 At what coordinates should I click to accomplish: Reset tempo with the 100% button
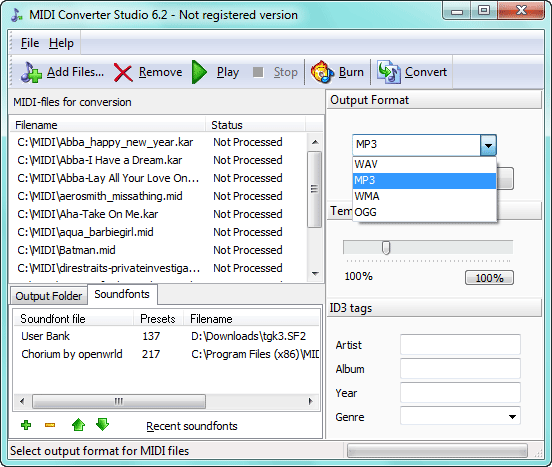pos(489,278)
